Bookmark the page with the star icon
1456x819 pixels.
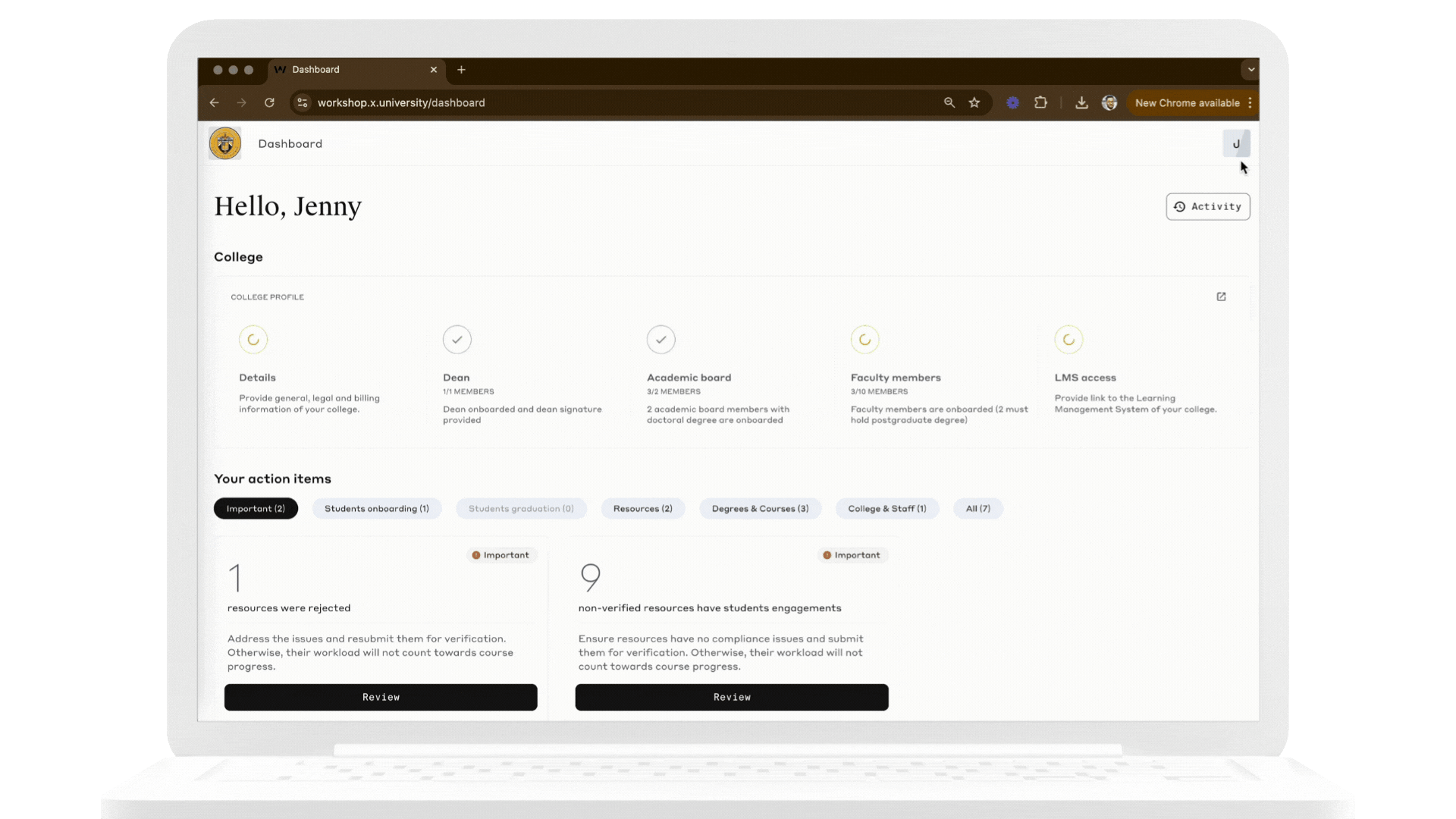[974, 102]
